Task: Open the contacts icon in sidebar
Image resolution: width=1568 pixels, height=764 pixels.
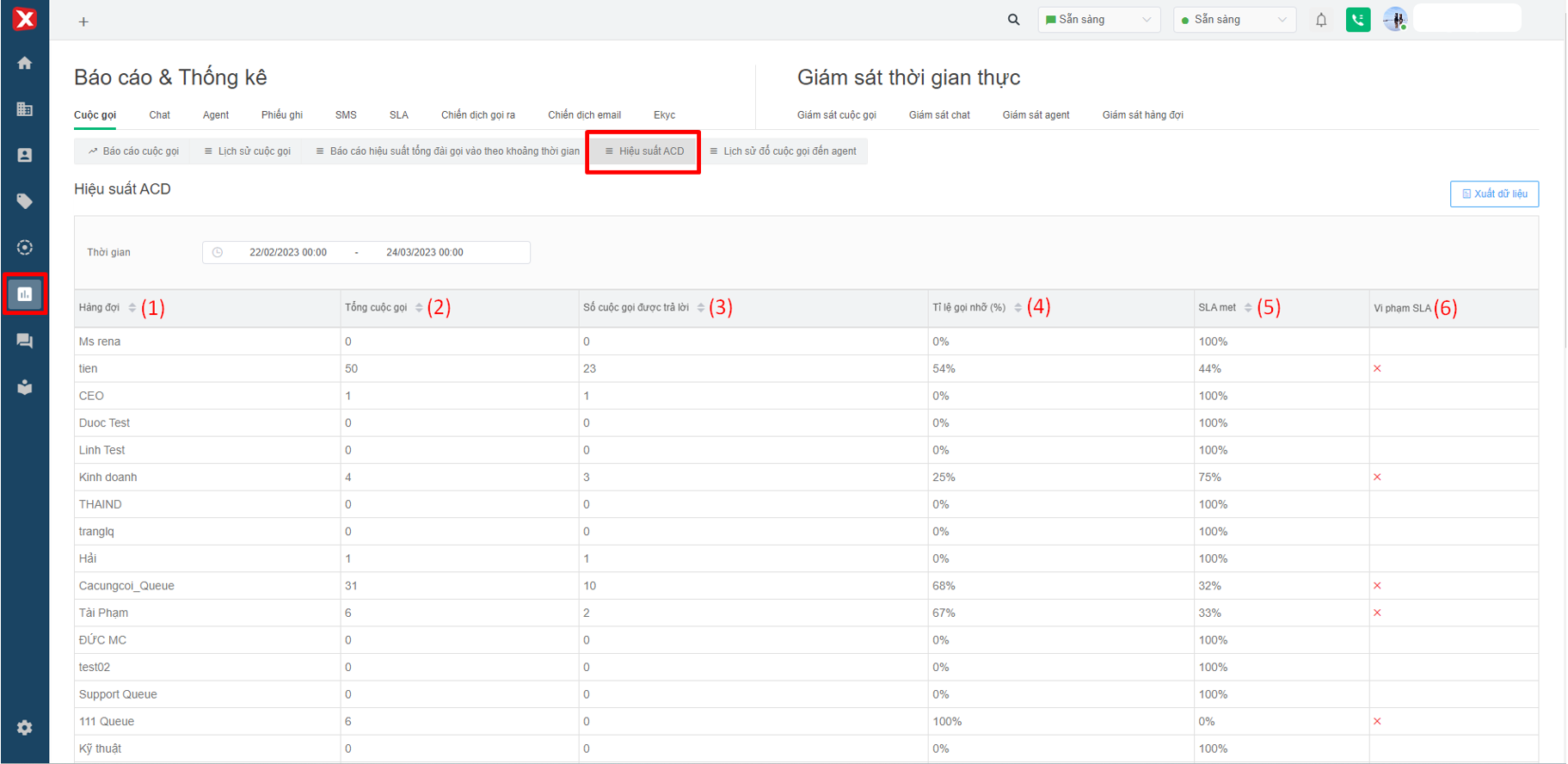Action: (x=25, y=156)
